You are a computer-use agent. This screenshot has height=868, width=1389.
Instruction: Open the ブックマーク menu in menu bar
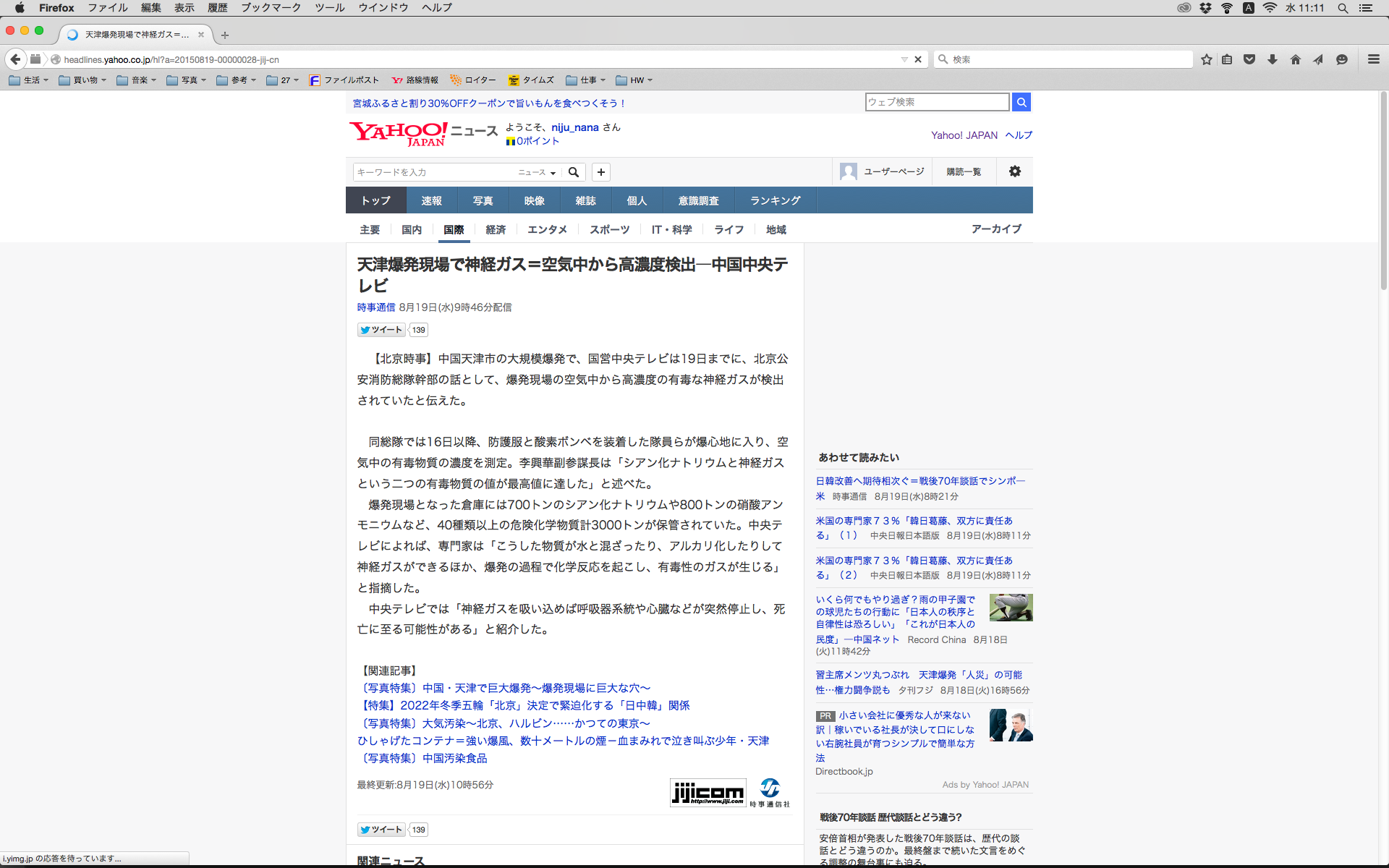click(x=271, y=8)
